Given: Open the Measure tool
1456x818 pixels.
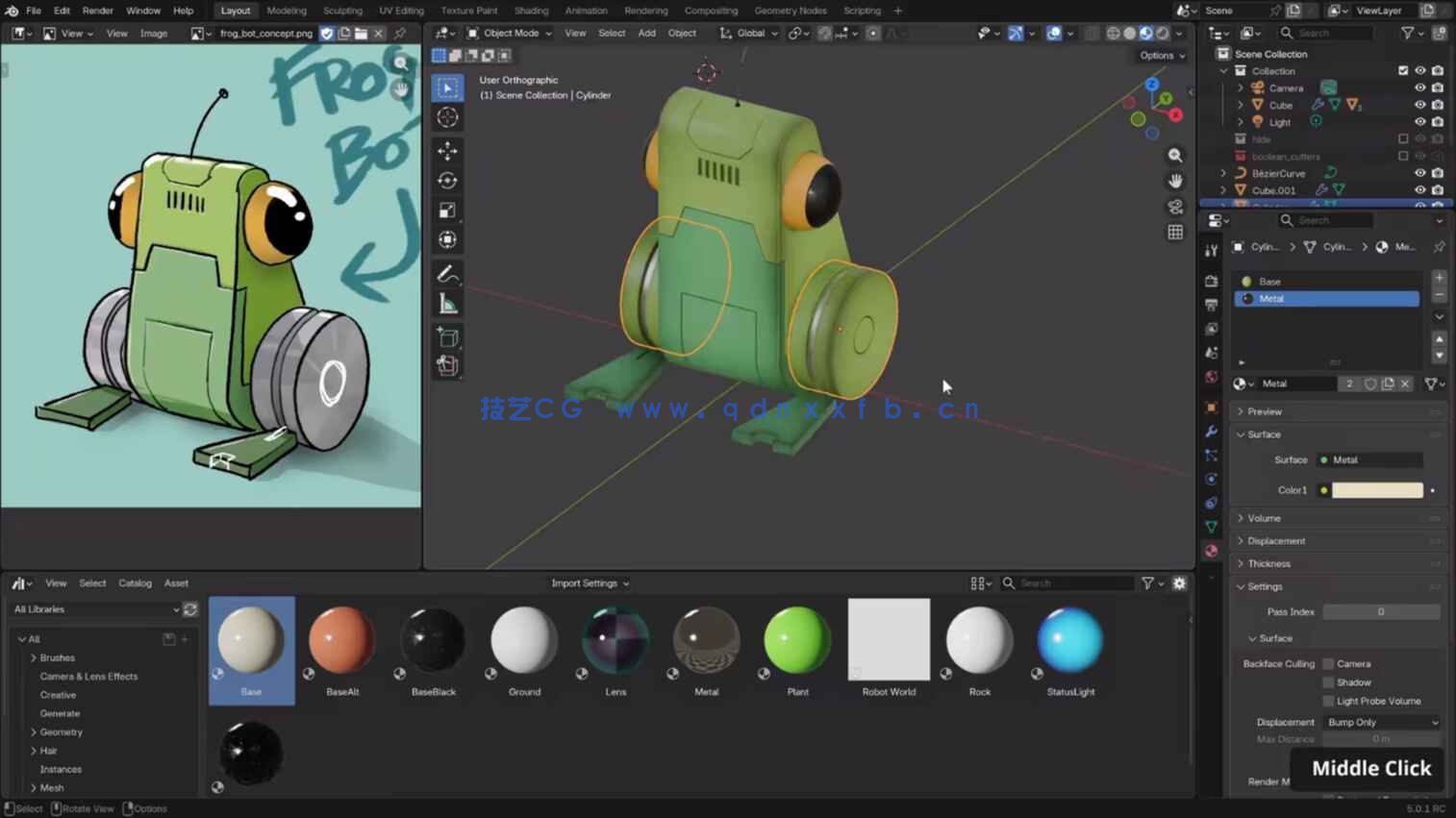Looking at the screenshot, I should pos(447,302).
